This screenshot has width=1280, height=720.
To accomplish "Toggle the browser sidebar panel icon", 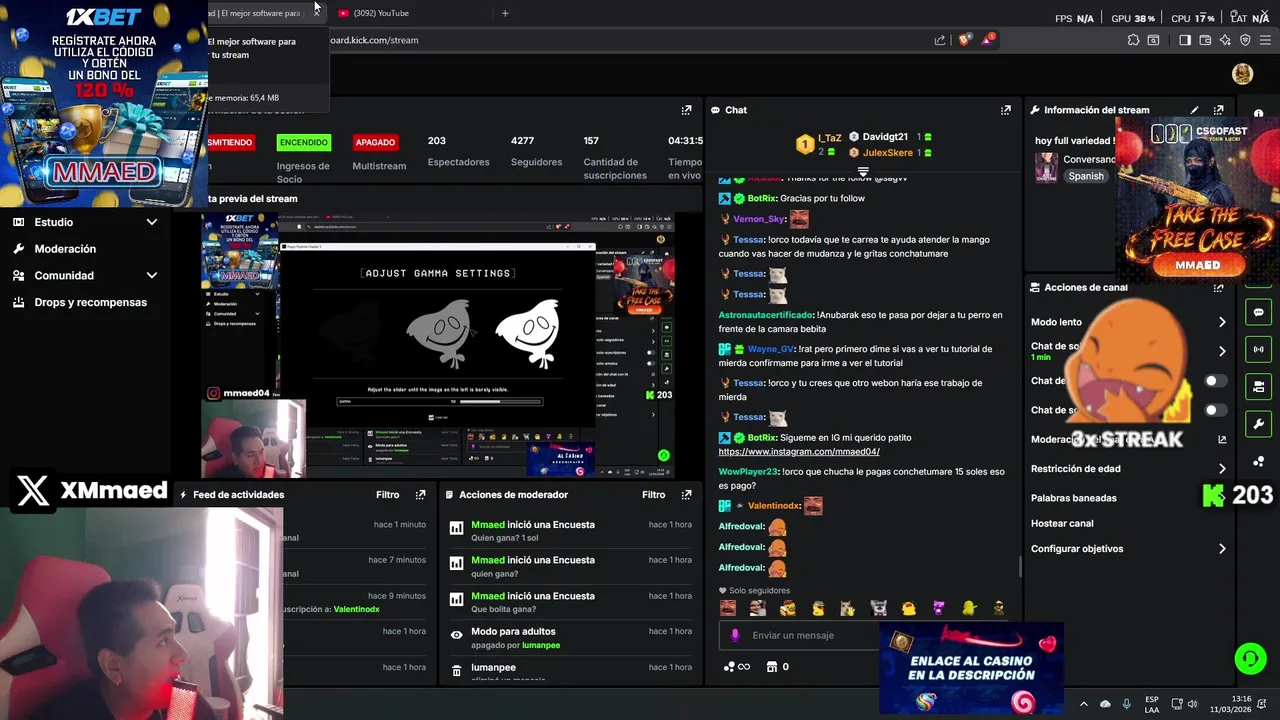I will click(x=1185, y=40).
